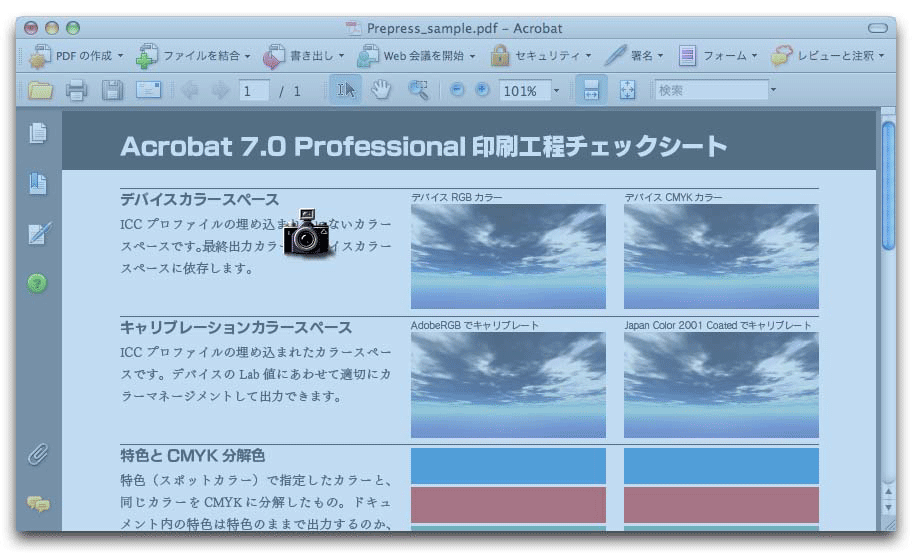The width and height of the screenshot is (916, 553).
Task: Click the signature pen icon
Action: (x=615, y=55)
